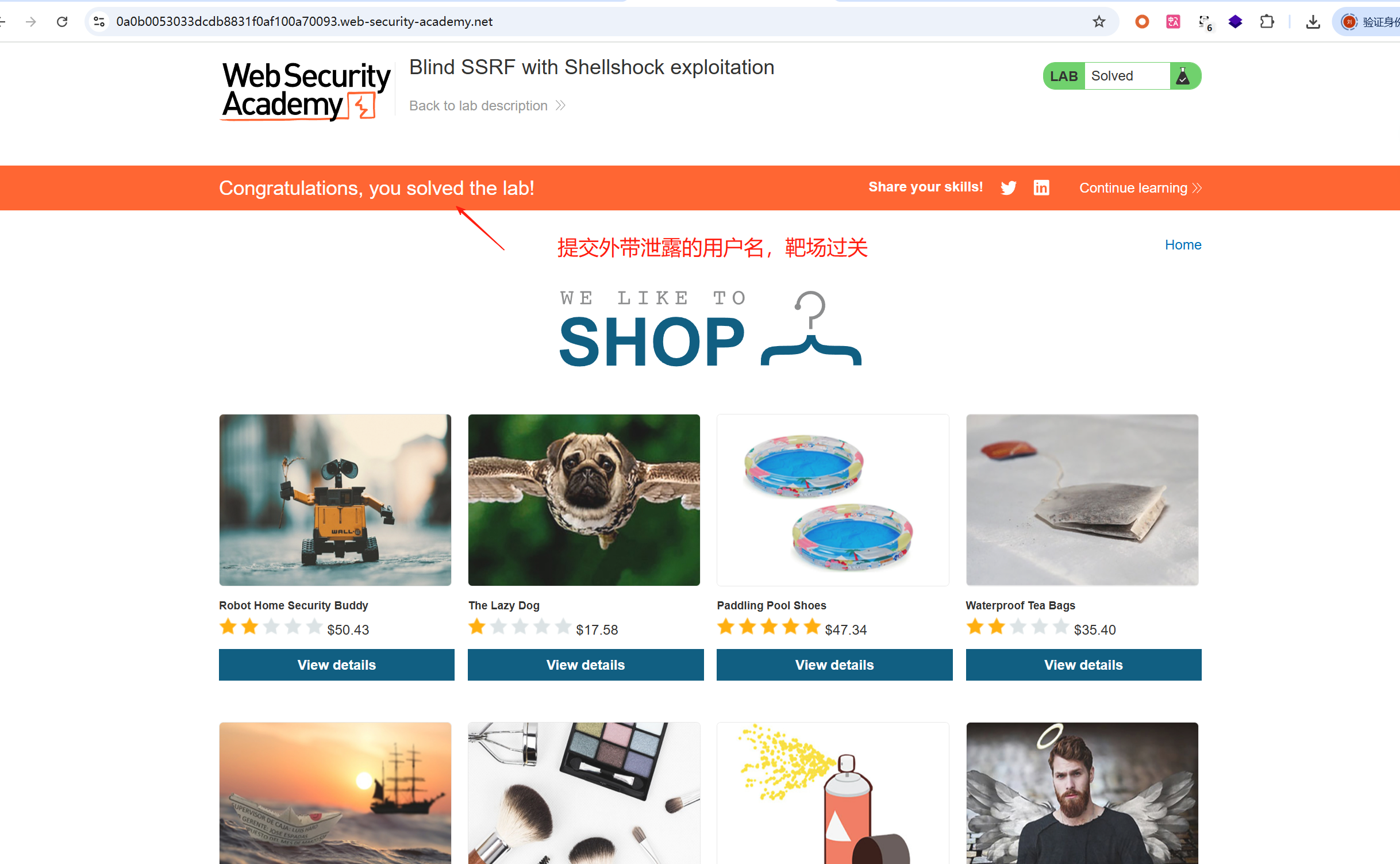Go forward with browser arrow

click(x=31, y=22)
